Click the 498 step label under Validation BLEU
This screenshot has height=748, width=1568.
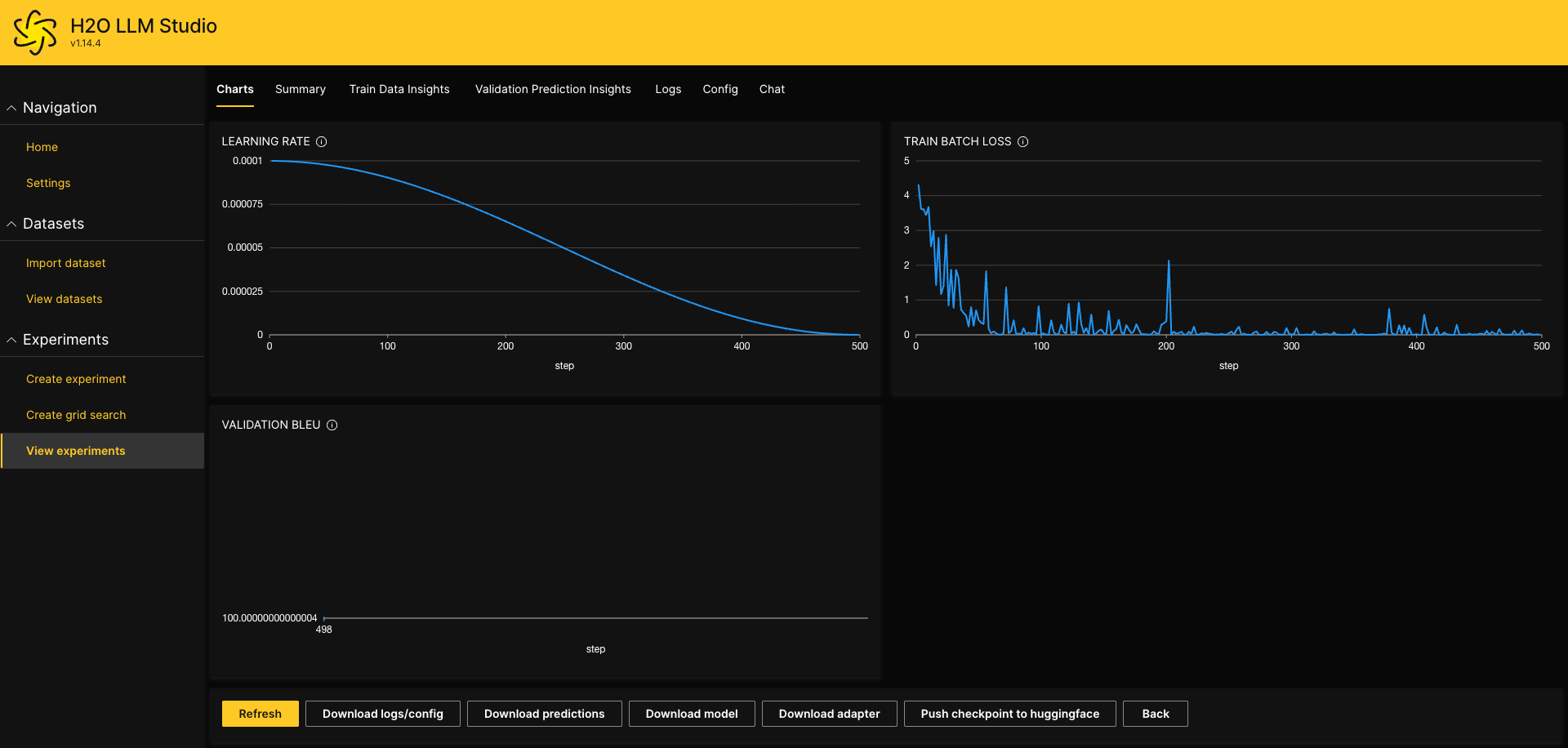pos(324,630)
